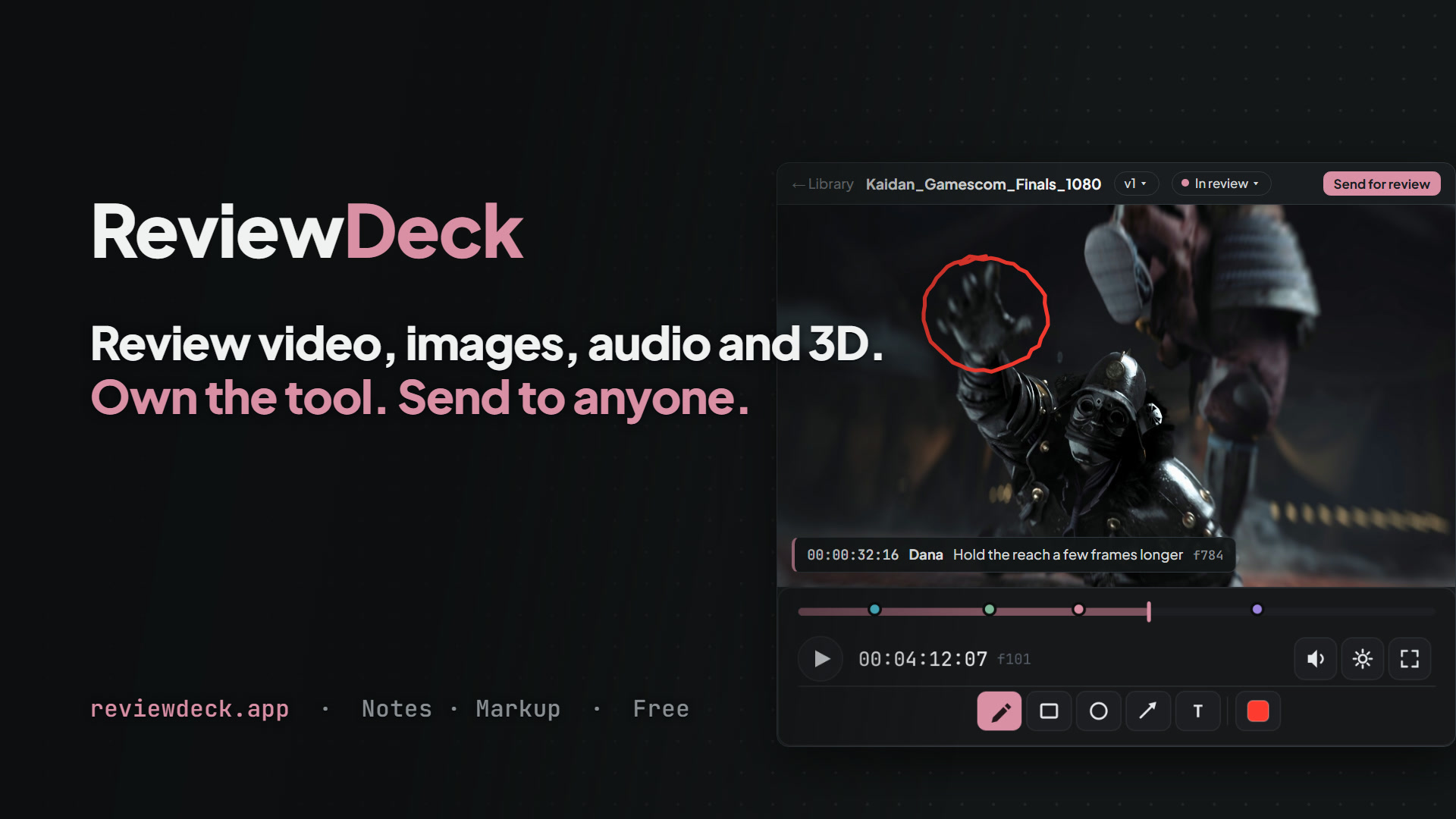Select the text annotation tool
Screen dimensions: 1456x819
tap(1197, 711)
